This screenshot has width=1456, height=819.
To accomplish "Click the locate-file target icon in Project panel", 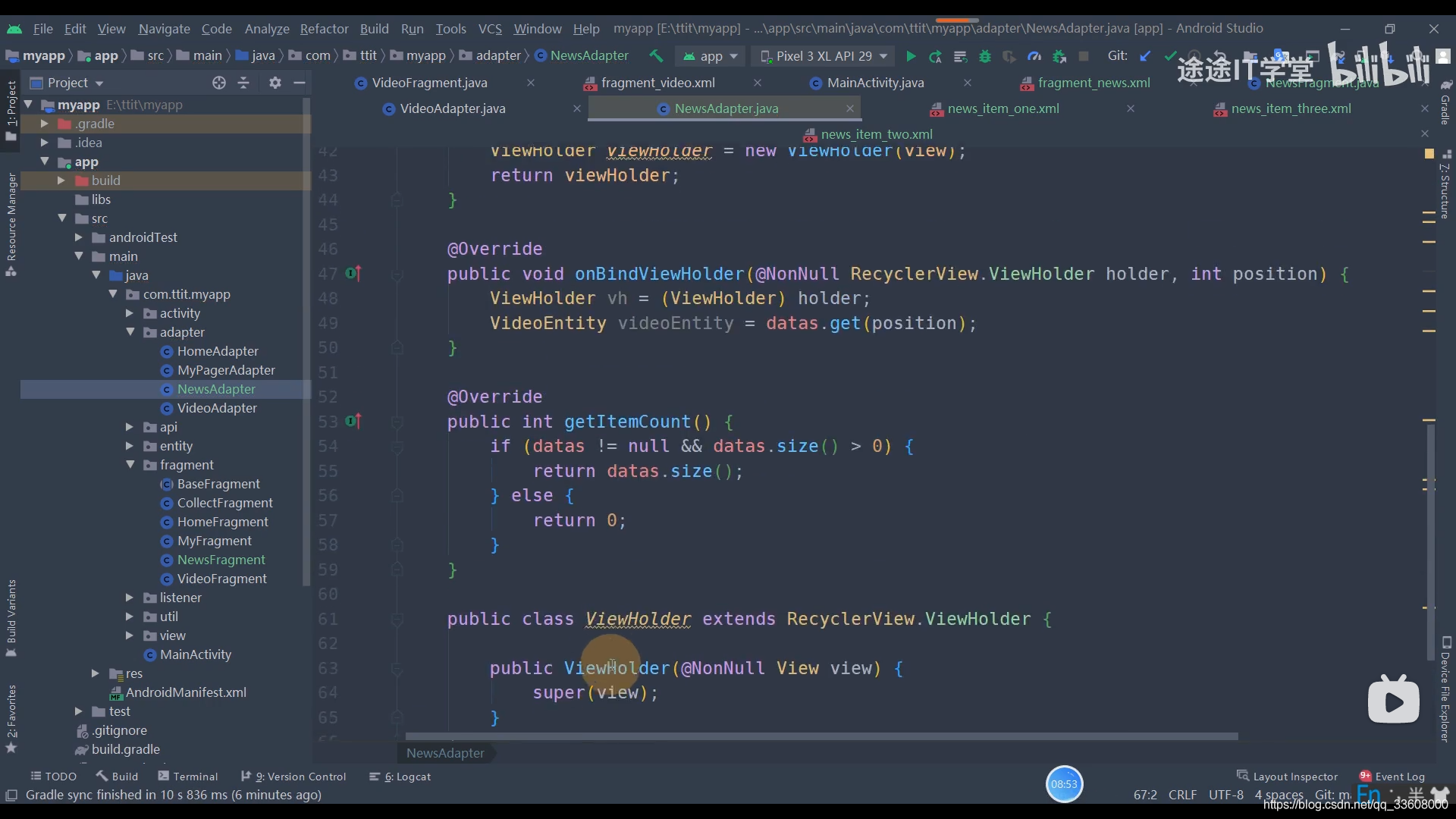I will click(219, 83).
